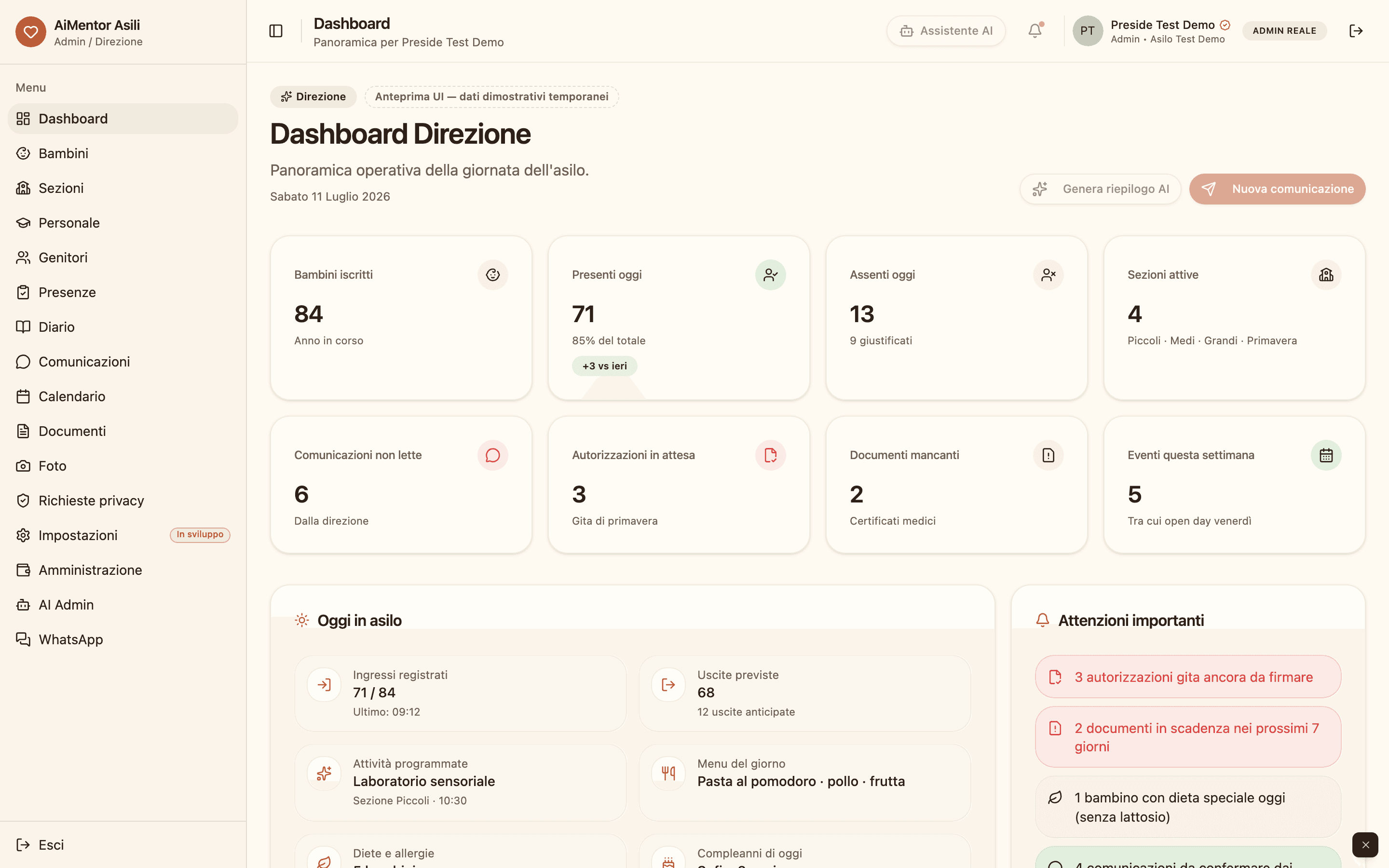Open the notifications bell
The height and width of the screenshot is (868, 1389).
(x=1035, y=31)
